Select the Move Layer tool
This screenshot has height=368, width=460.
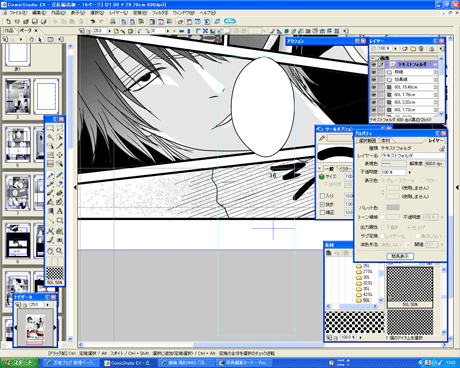(59, 155)
